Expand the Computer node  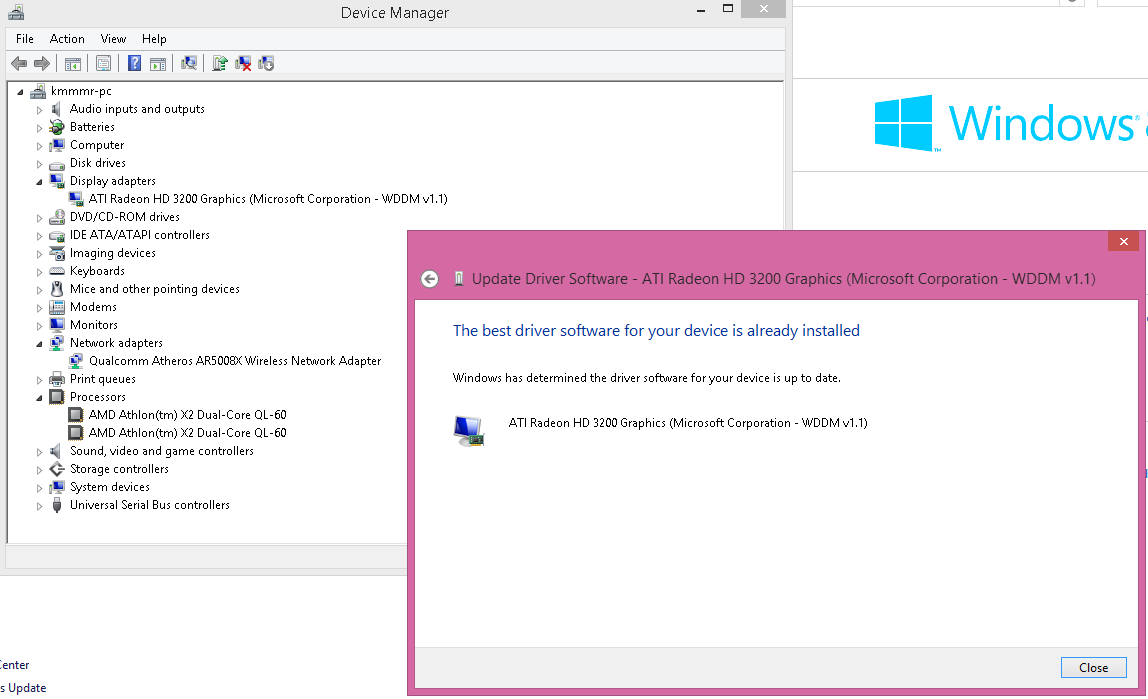point(40,146)
